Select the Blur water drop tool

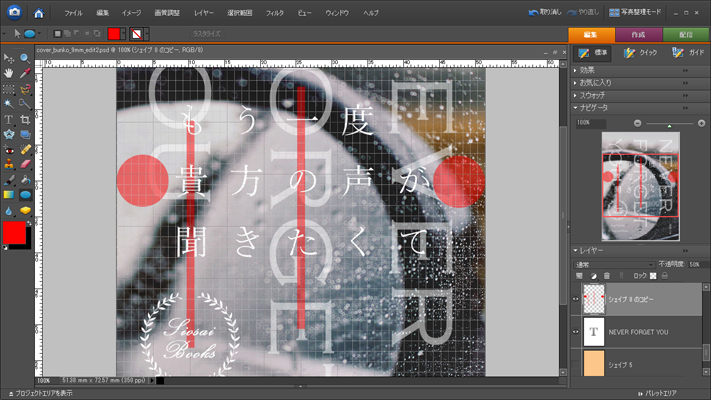9,211
